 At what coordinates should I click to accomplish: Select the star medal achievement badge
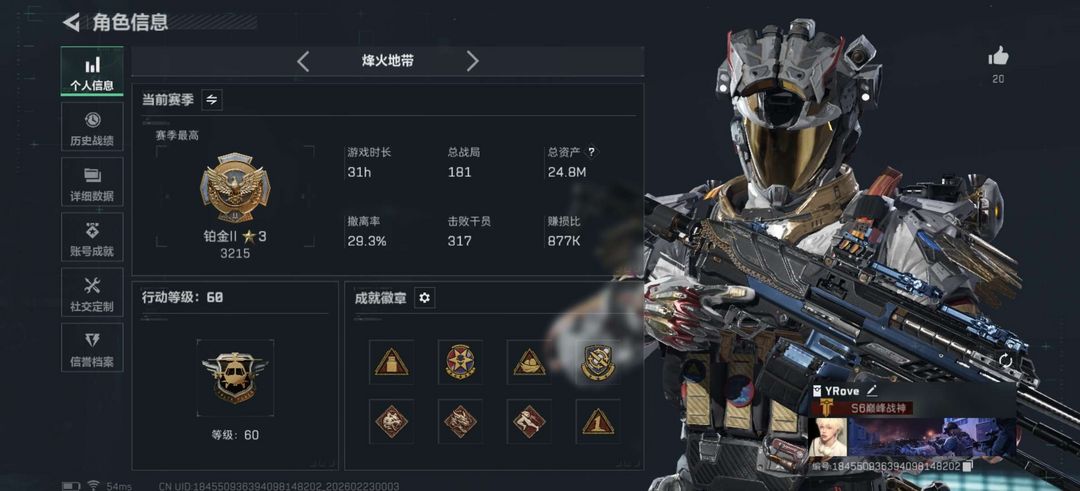[x=460, y=362]
